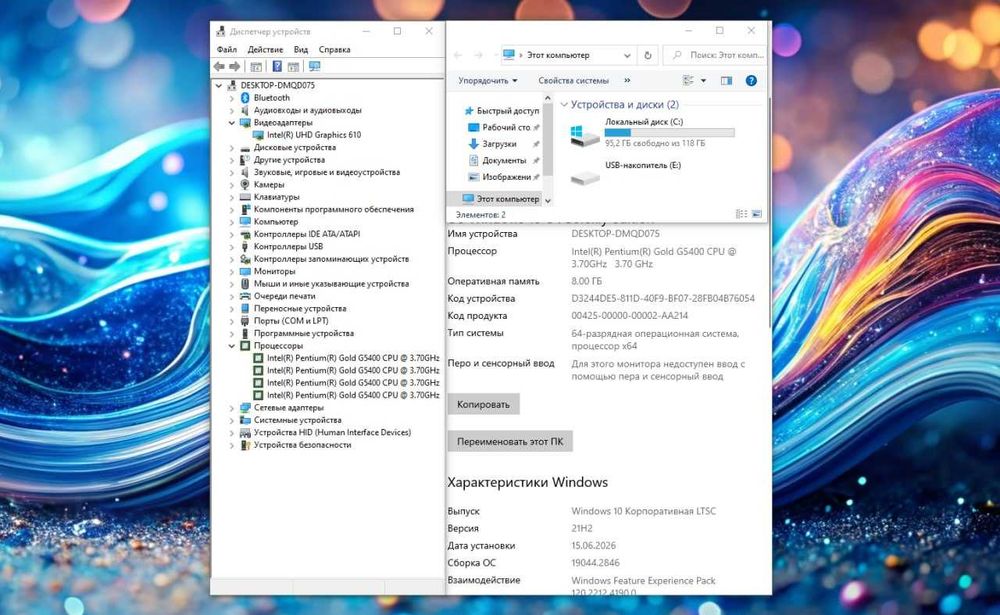1000x615 pixels.
Task: Toggle the preview pane icon in Explorer
Action: coord(726,80)
